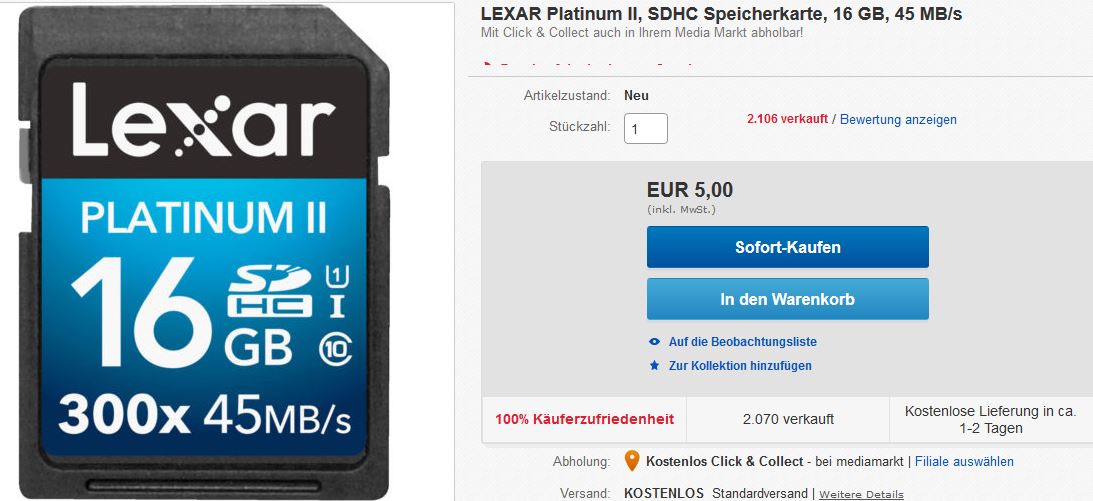Choose a store via Filiale auswählen
Screen dimensions: 1093x501
(x=964, y=461)
